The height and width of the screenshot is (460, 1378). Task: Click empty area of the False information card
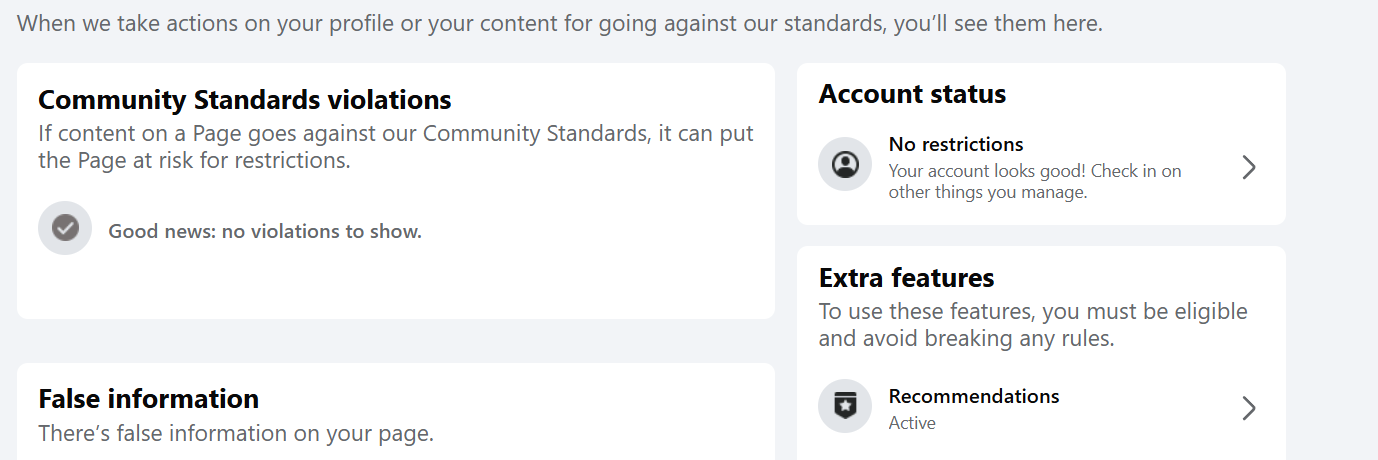pyautogui.click(x=600, y=400)
